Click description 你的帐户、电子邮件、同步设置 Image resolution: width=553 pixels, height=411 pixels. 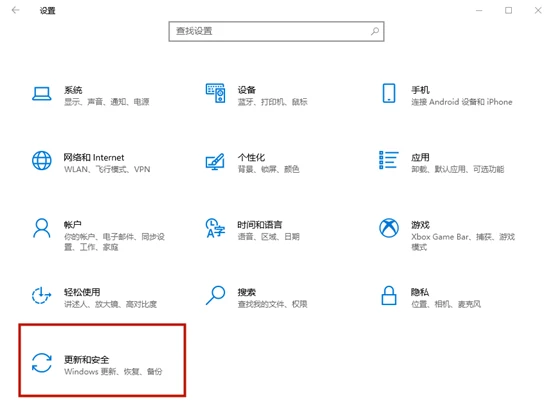(x=114, y=242)
